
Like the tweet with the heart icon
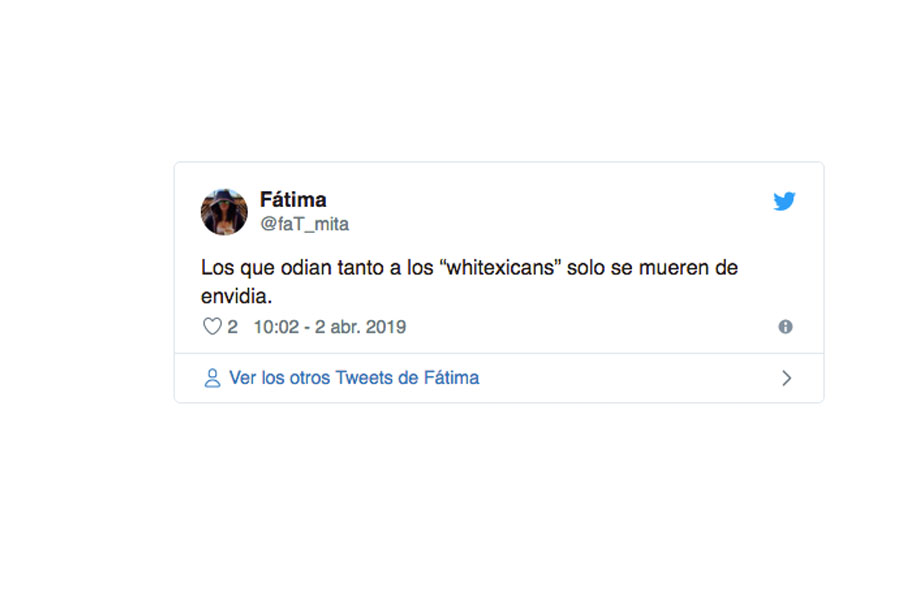coord(212,327)
